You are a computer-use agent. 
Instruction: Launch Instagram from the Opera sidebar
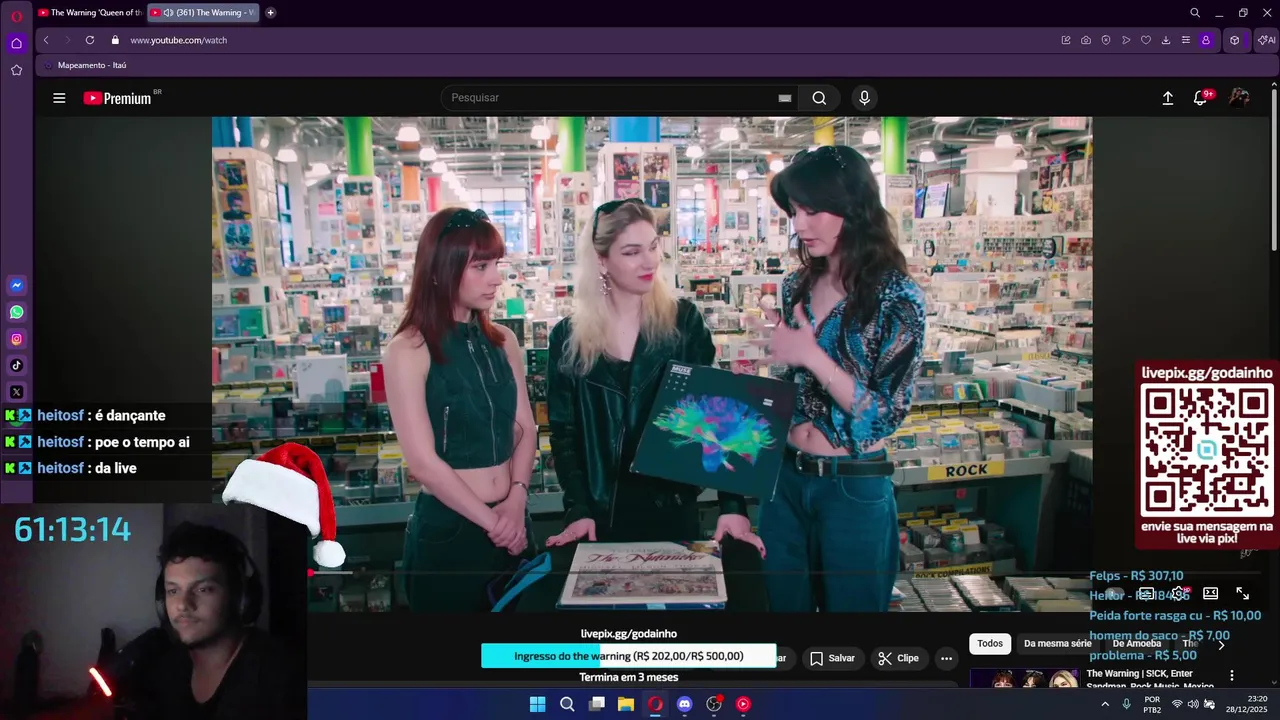[16, 339]
